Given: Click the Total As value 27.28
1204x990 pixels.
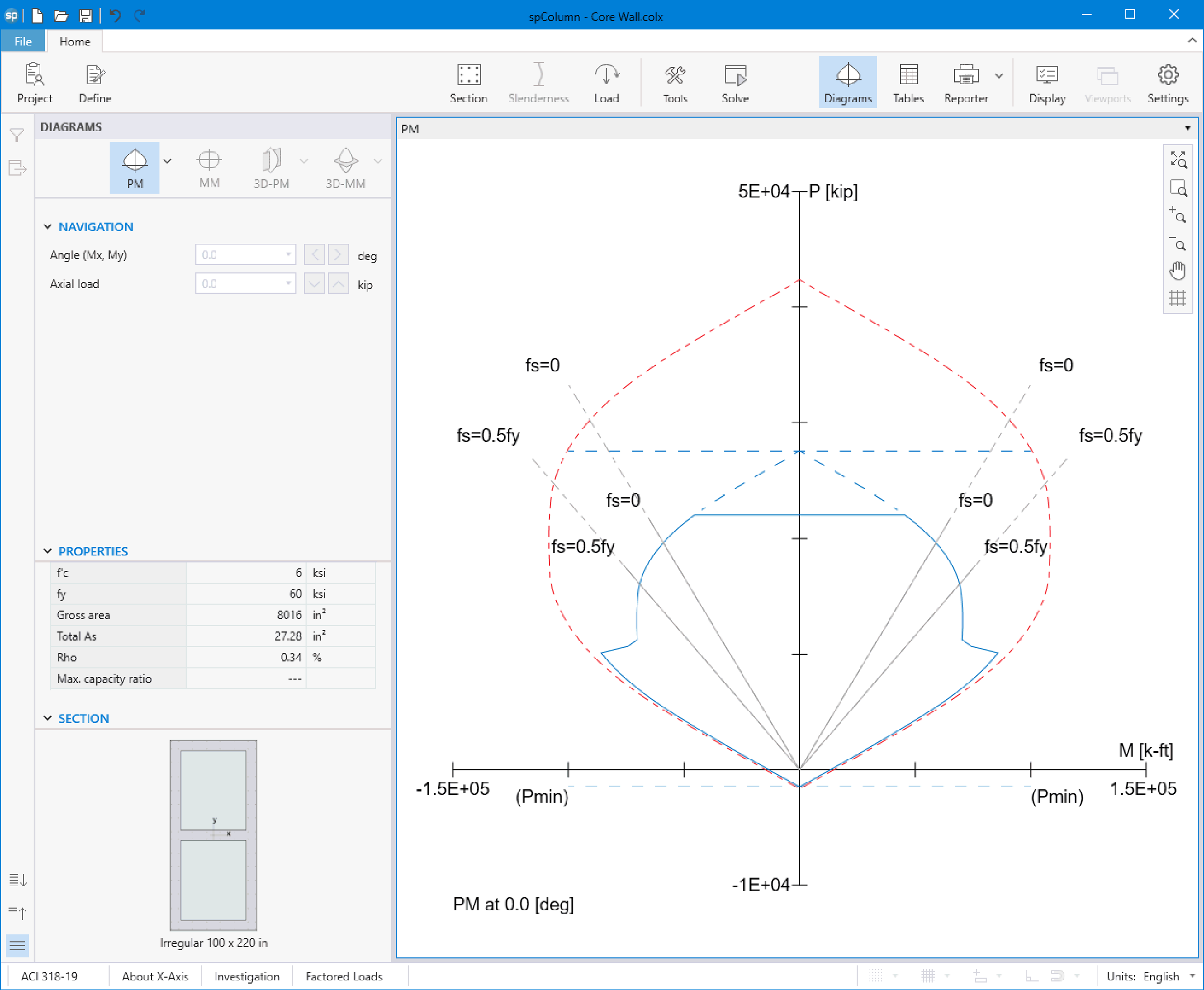Looking at the screenshot, I should coord(288,636).
